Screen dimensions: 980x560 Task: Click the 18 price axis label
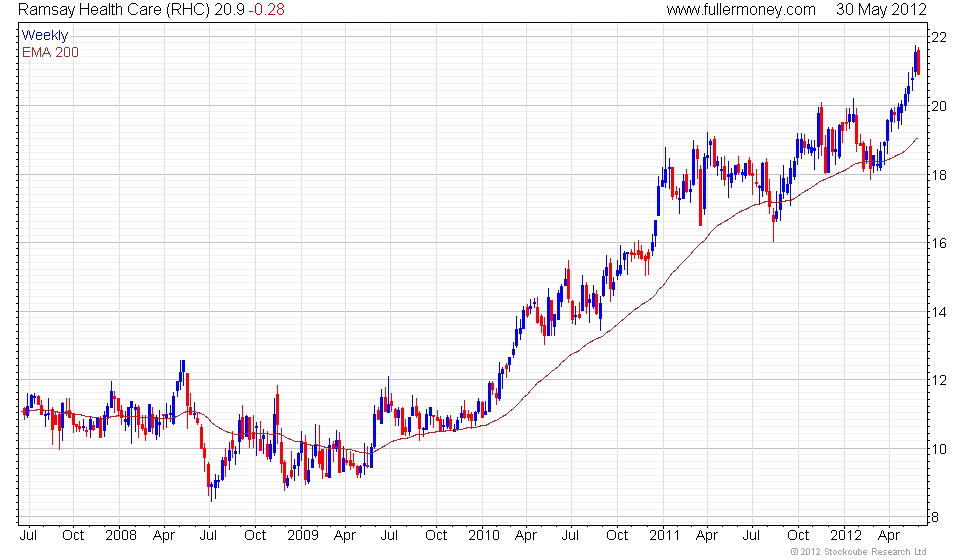(x=939, y=175)
